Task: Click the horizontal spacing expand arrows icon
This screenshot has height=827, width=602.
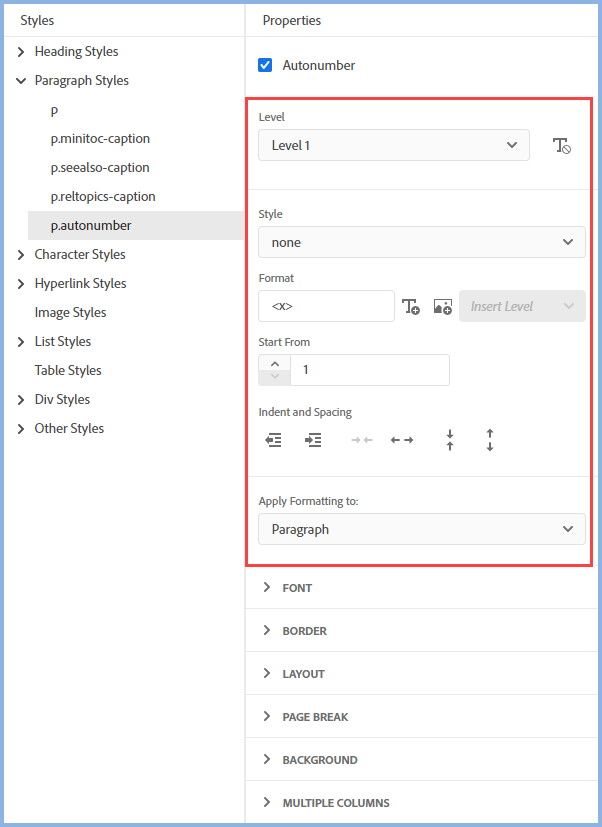Action: [x=402, y=440]
